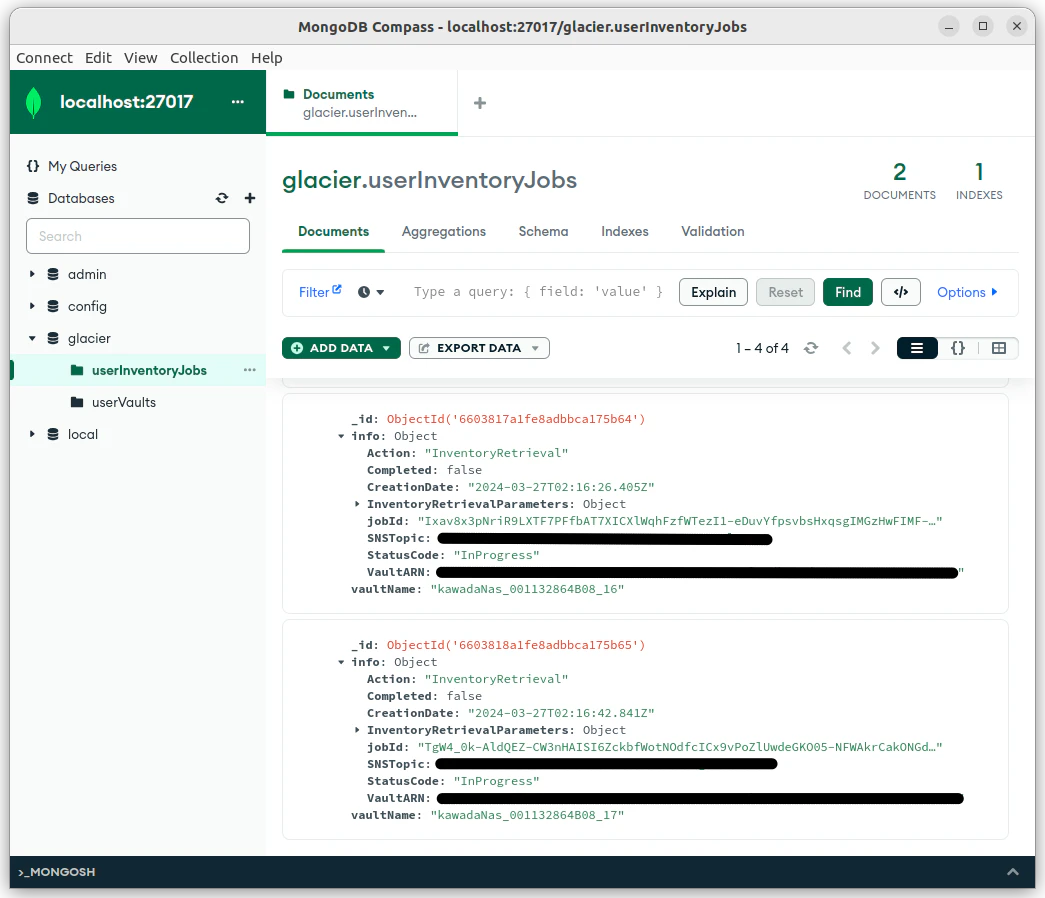Open the localhost:27017 connection options menu
Image resolution: width=1045 pixels, height=898 pixels.
coord(238,102)
